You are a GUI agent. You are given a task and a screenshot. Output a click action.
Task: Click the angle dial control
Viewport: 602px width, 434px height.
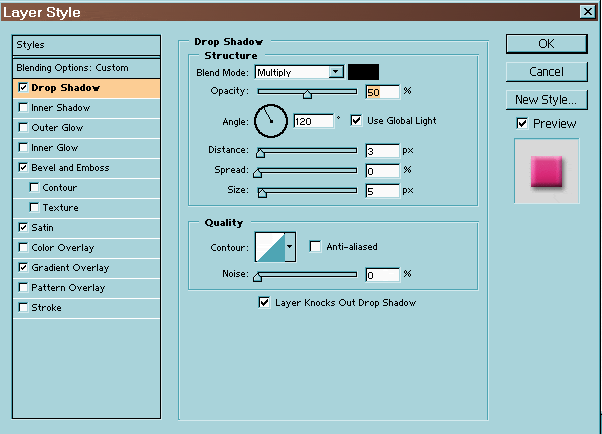(x=270, y=121)
